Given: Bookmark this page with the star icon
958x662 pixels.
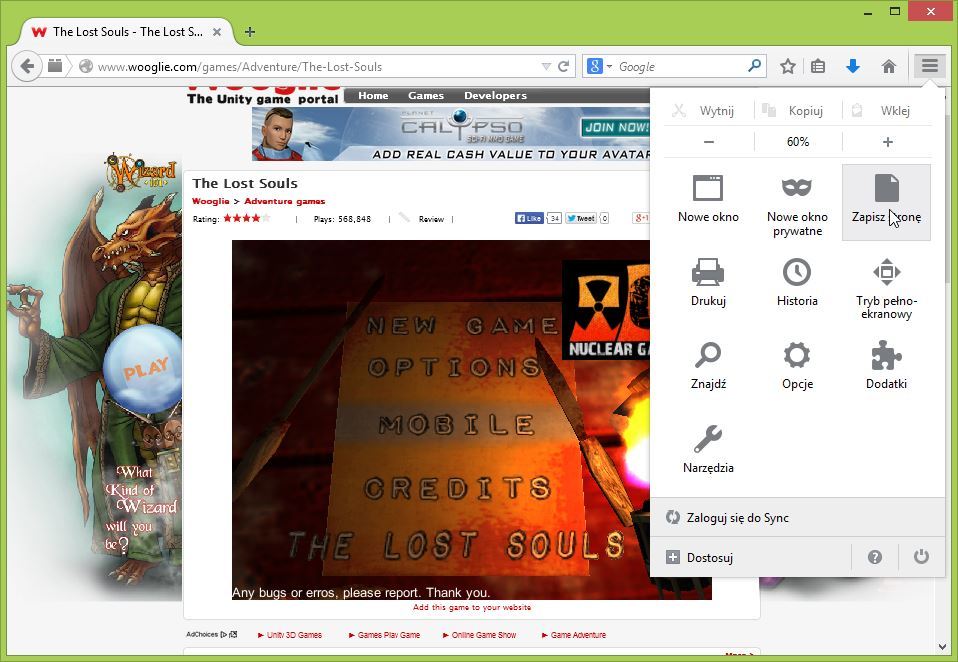Looking at the screenshot, I should 788,66.
